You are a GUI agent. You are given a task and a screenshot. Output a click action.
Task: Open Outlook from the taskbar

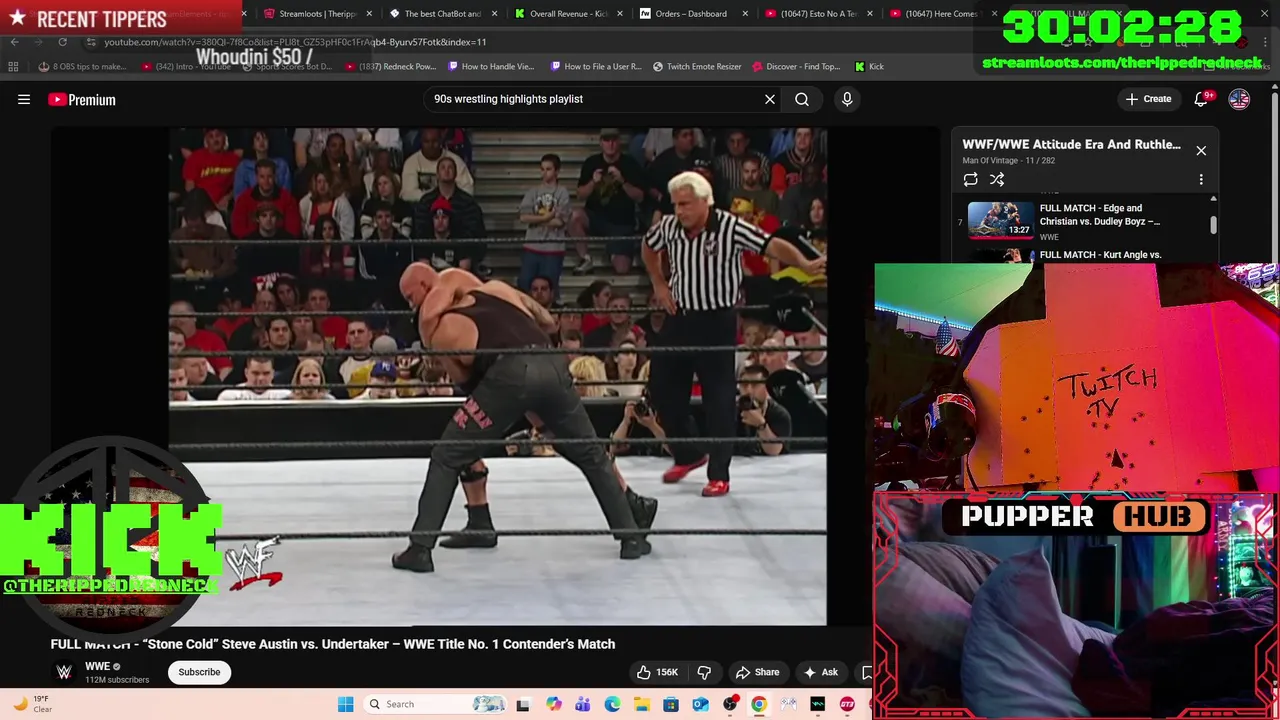click(700, 704)
